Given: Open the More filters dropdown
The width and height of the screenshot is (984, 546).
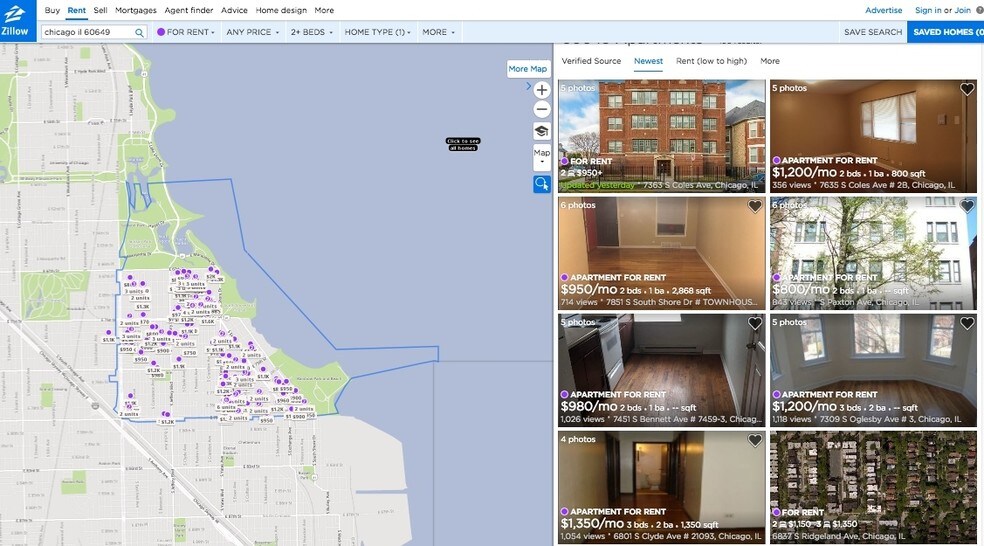Looking at the screenshot, I should click(x=438, y=32).
